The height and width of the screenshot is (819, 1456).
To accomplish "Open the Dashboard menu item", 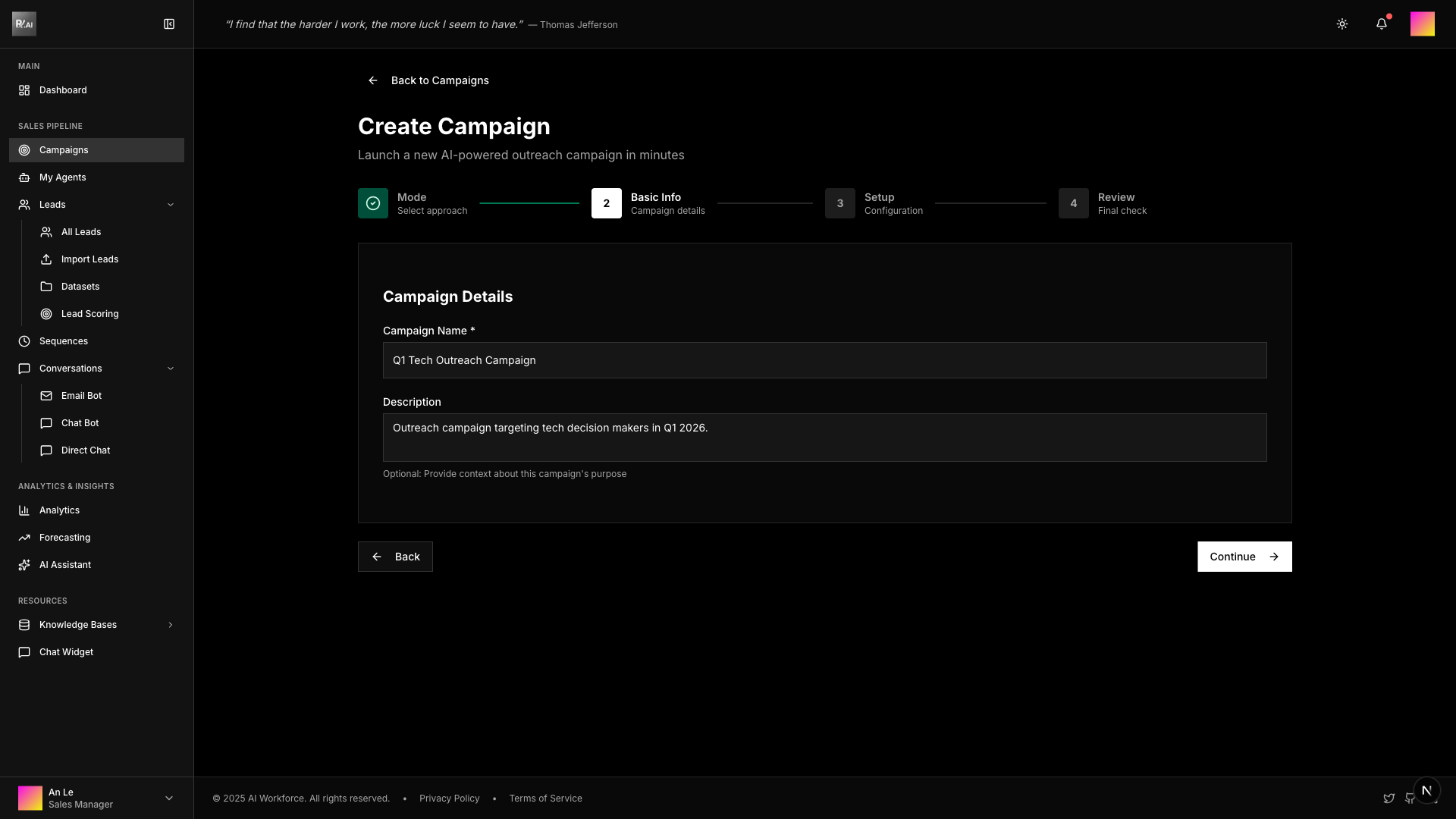I will [63, 90].
